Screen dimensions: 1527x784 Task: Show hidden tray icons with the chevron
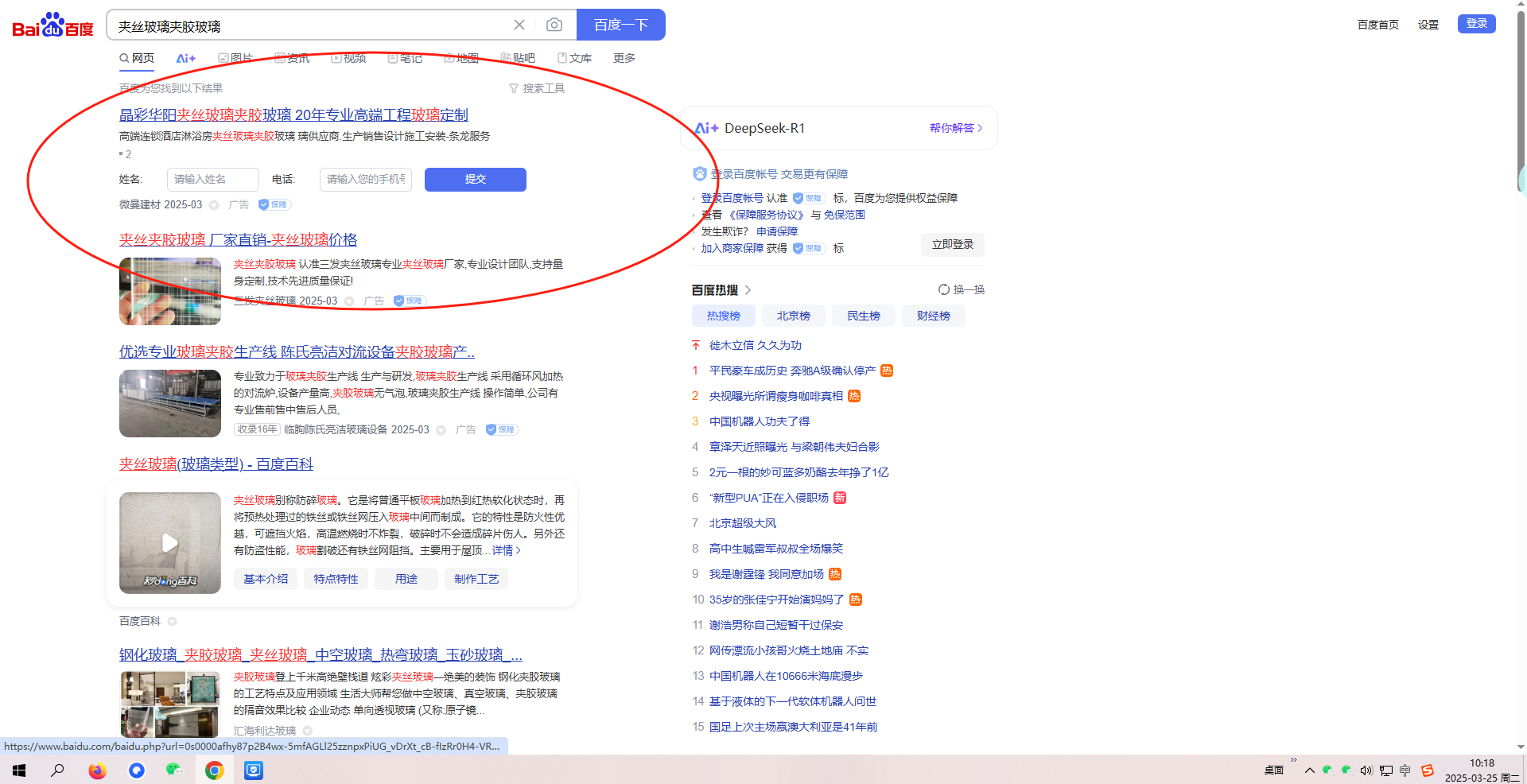coord(1309,770)
